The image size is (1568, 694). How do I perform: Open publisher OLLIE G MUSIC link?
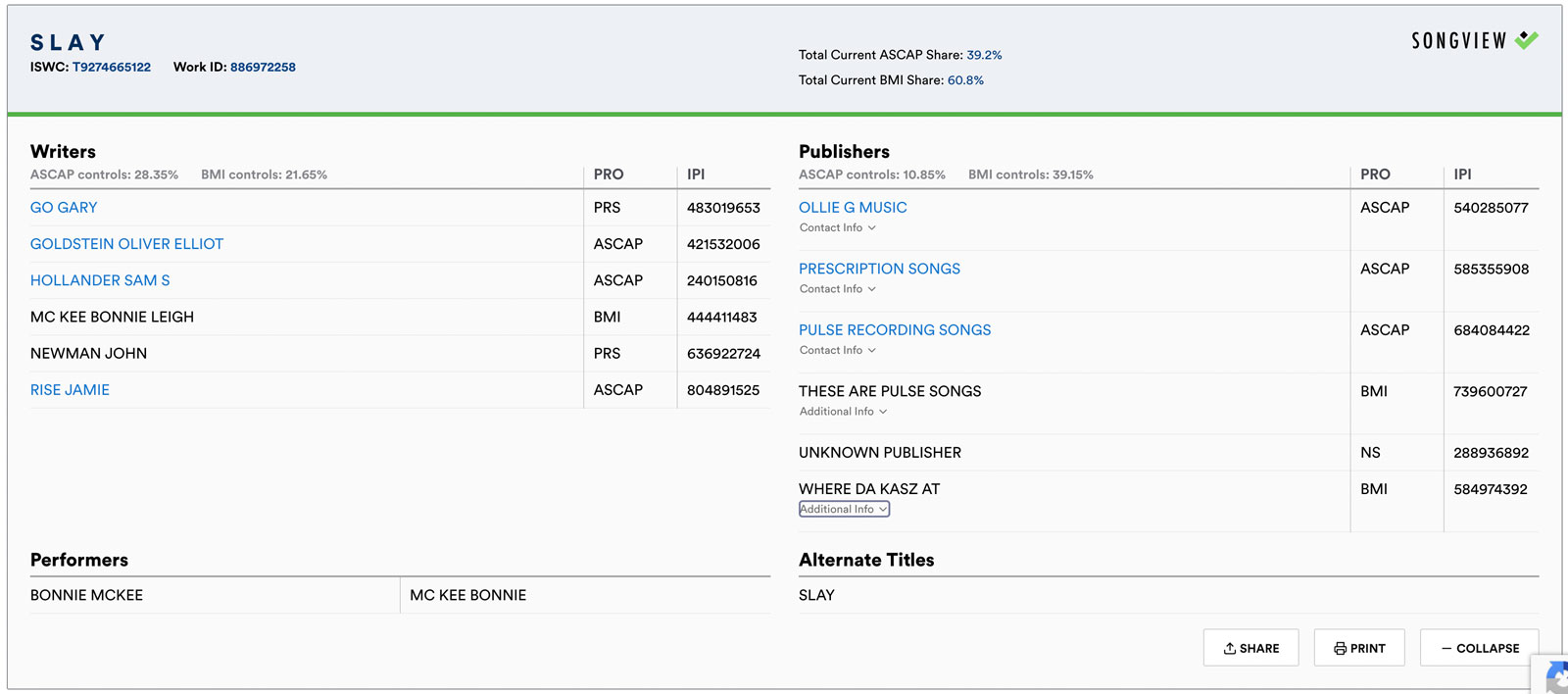point(853,208)
